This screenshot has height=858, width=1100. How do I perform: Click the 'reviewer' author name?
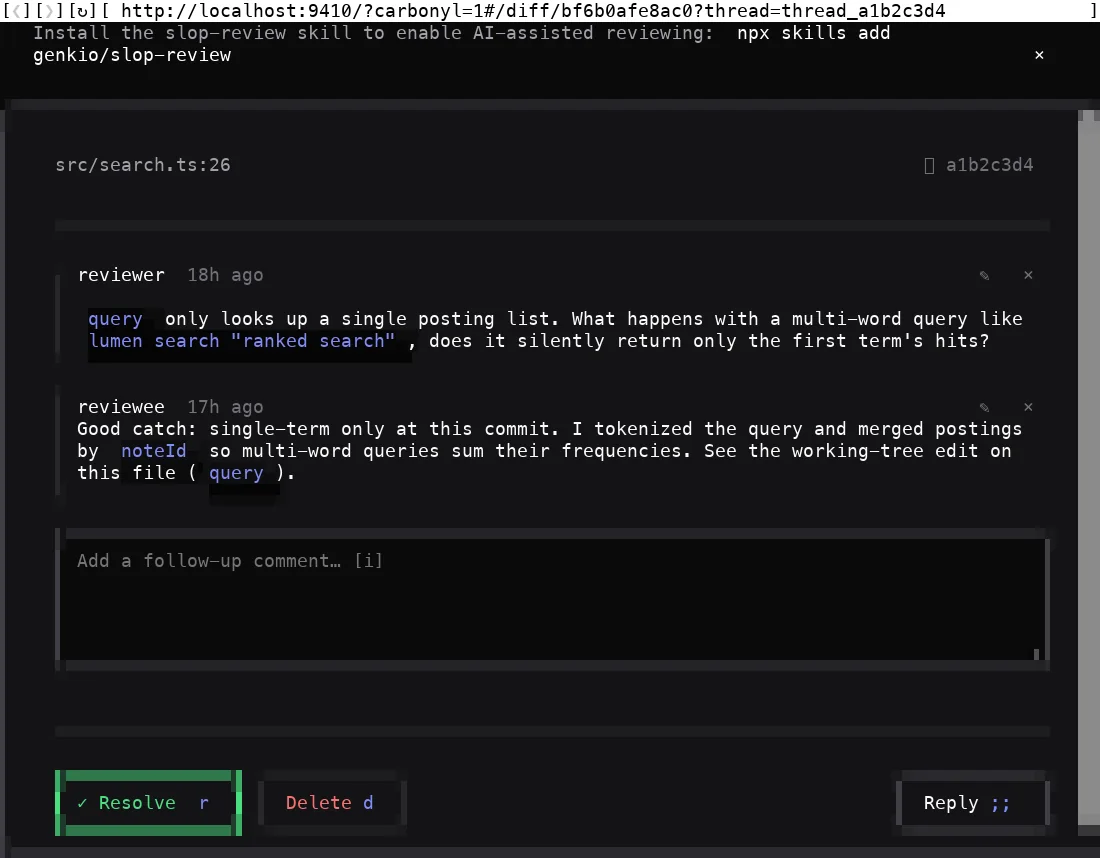click(121, 275)
